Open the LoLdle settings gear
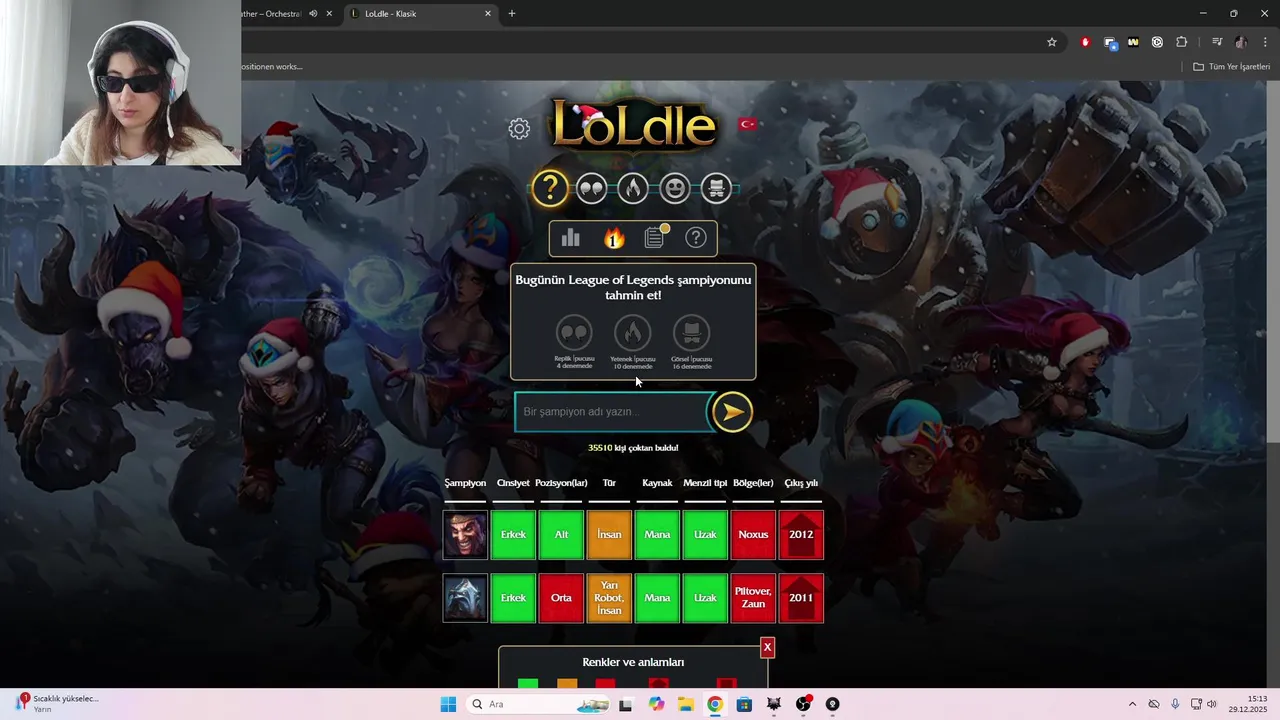1280x720 pixels. coord(519,128)
